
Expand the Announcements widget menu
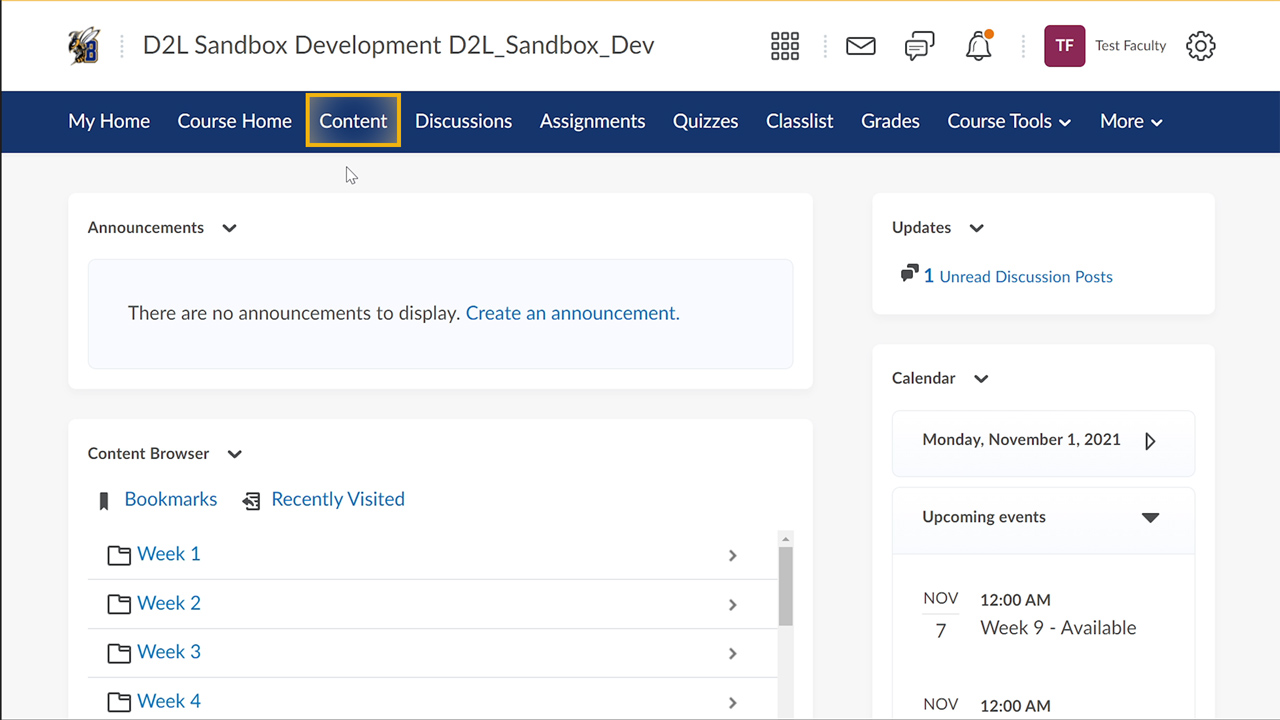[229, 228]
